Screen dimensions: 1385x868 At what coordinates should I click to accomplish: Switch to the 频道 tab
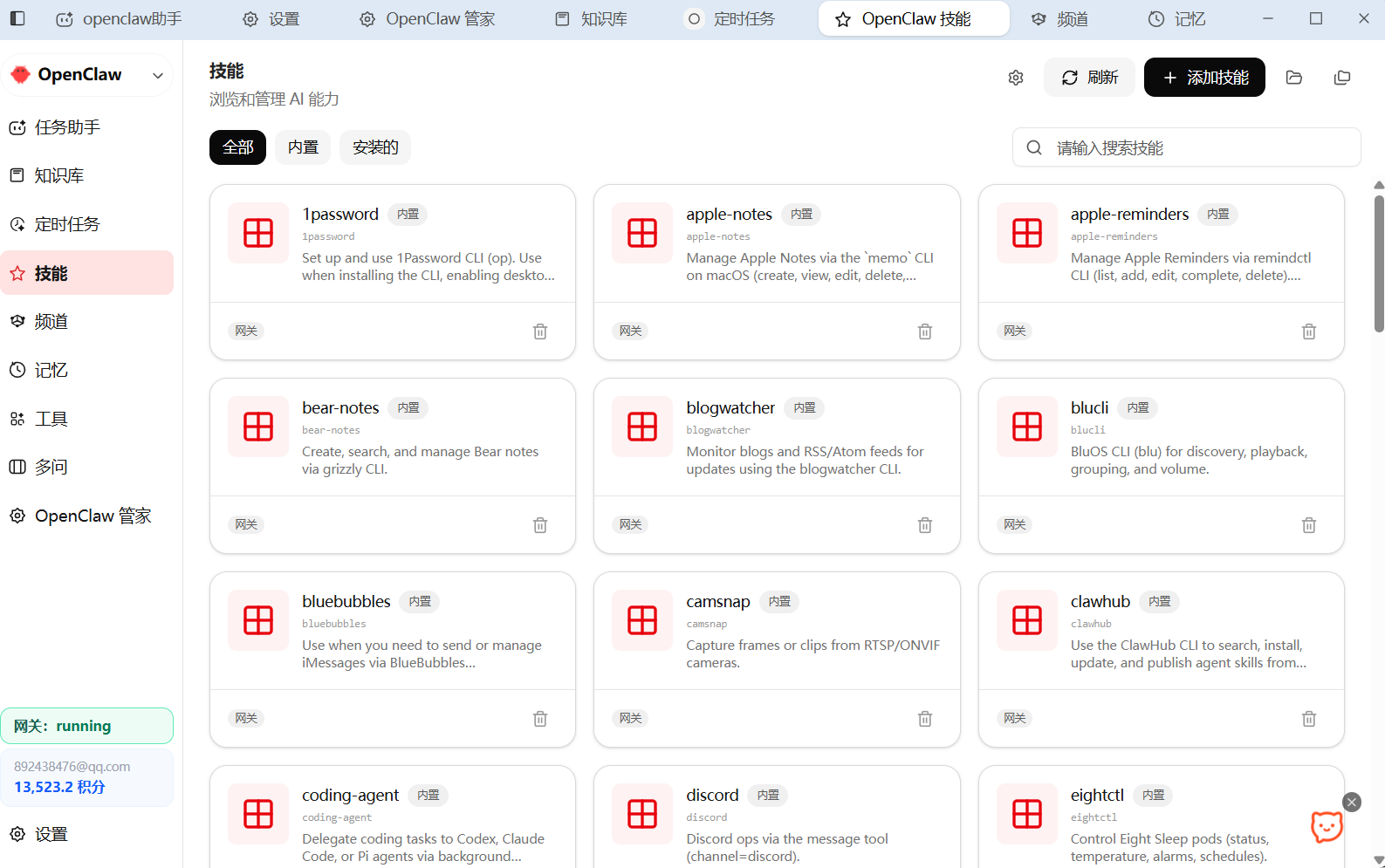[x=1059, y=19]
